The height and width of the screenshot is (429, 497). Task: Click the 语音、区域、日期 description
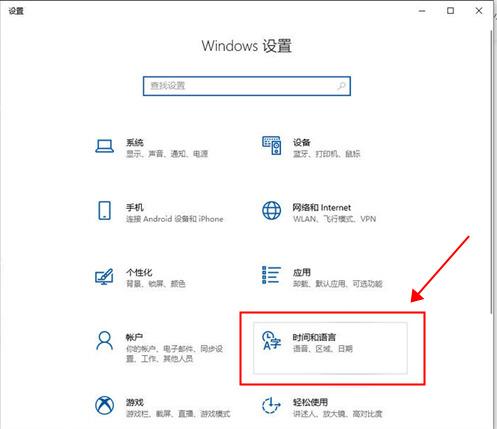pos(322,349)
